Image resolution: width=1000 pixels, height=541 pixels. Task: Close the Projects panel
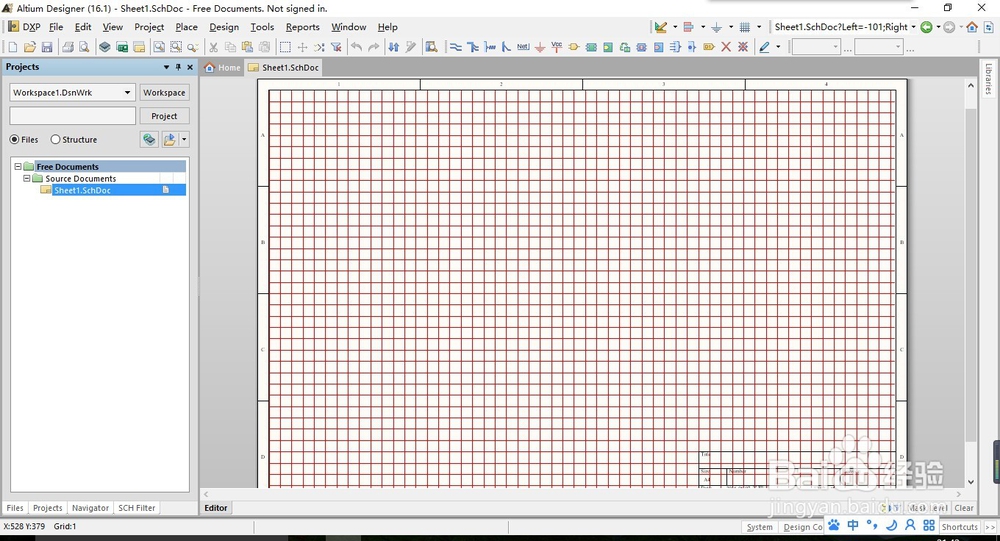(x=190, y=67)
